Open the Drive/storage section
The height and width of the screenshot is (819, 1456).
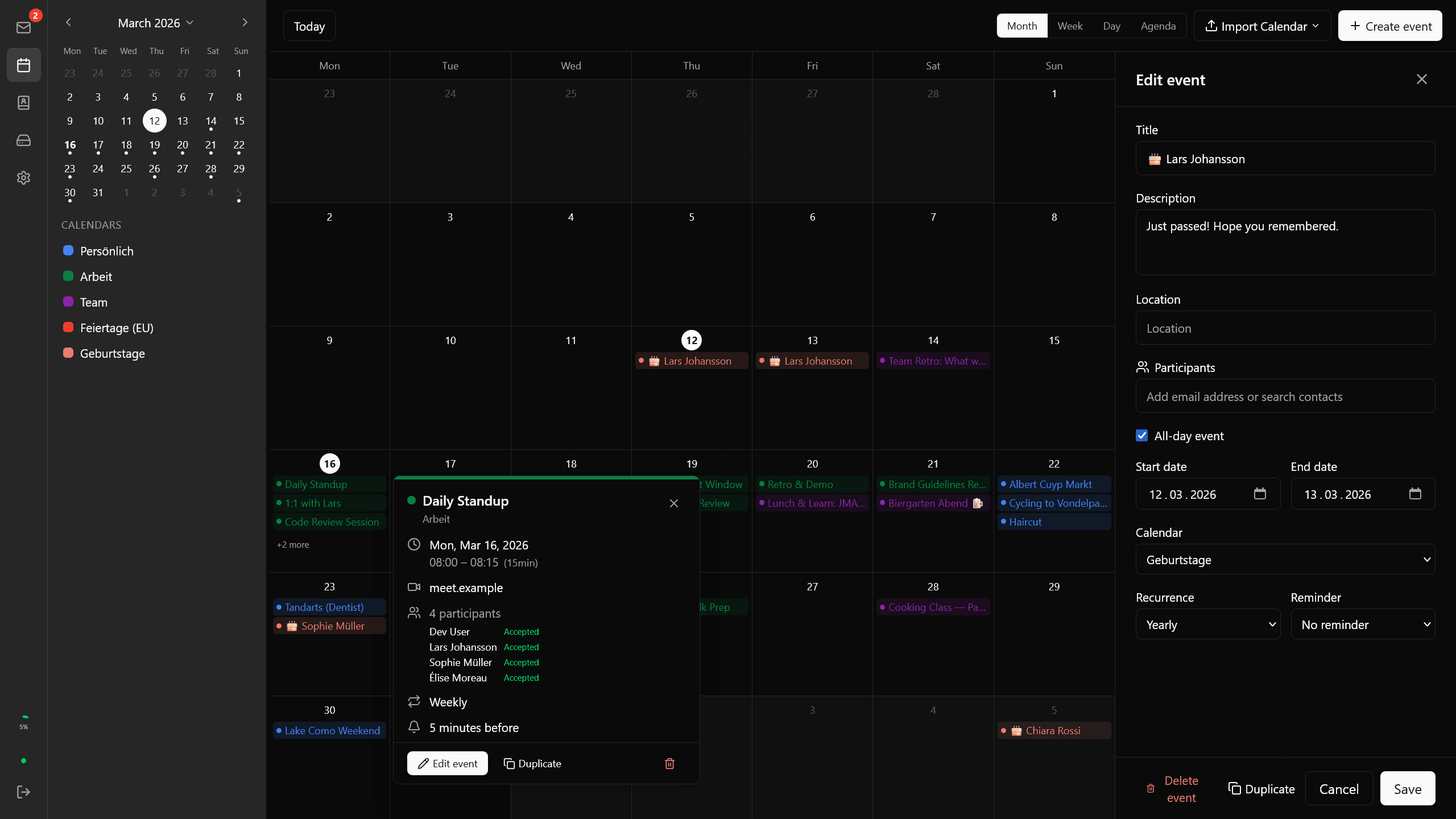[23, 140]
